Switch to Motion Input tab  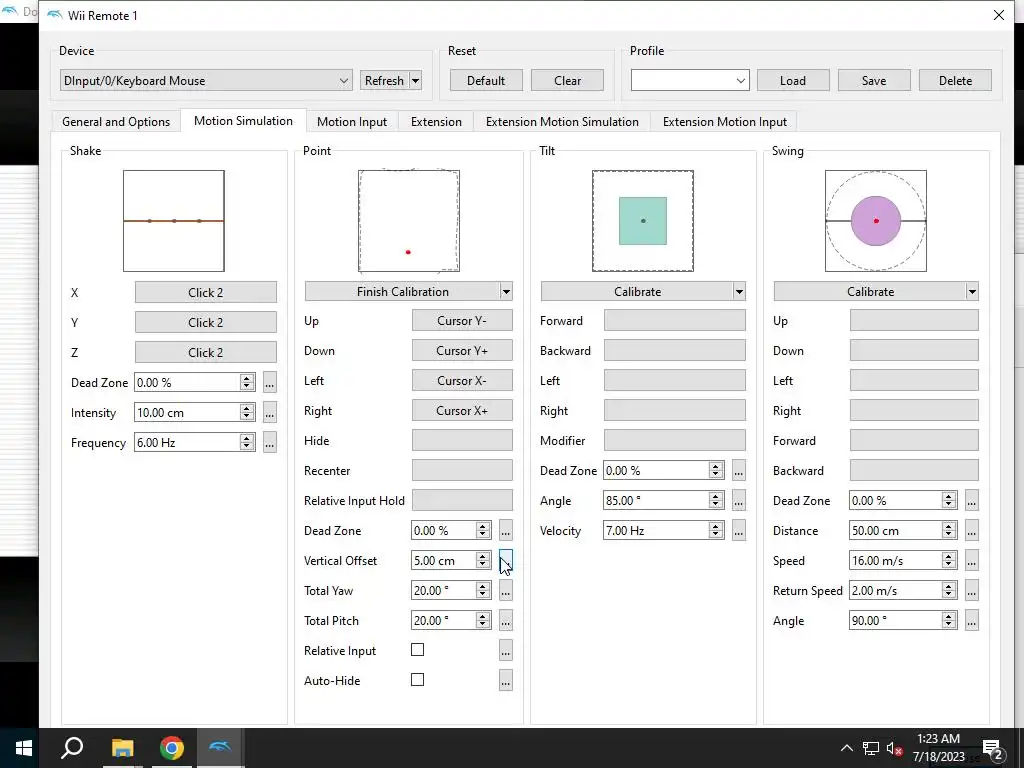tap(352, 122)
